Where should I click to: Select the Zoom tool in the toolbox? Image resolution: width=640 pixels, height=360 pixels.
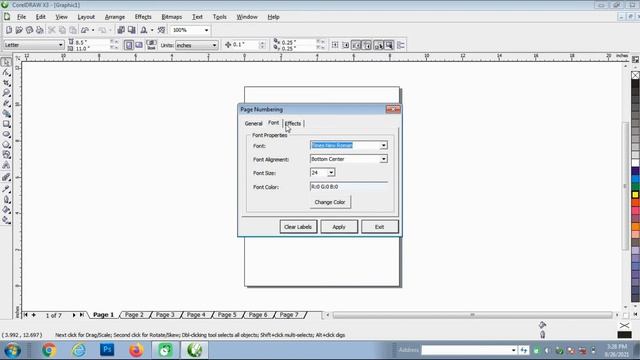6,93
